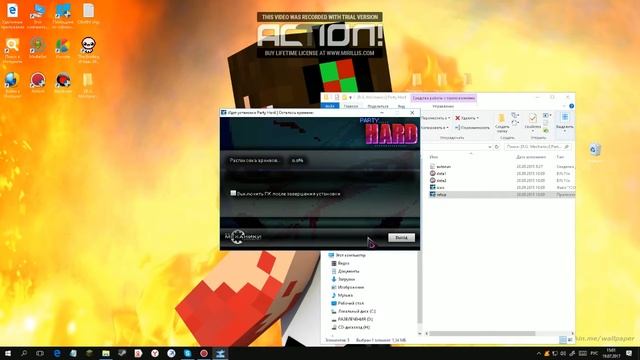Open Рабочий стол in the navigation pane
This screenshot has height=360, width=640.
click(x=347, y=303)
